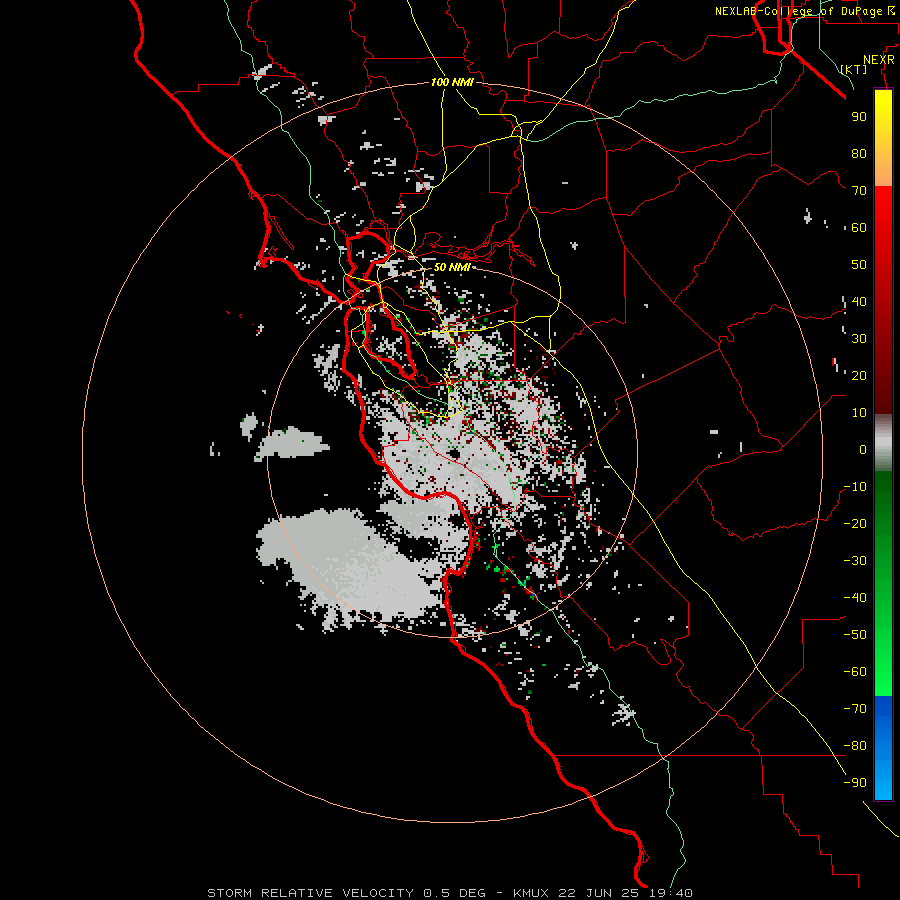Image resolution: width=900 pixels, height=900 pixels.
Task: Click the gray zero-velocity segment of the color bar
Action: [x=883, y=443]
